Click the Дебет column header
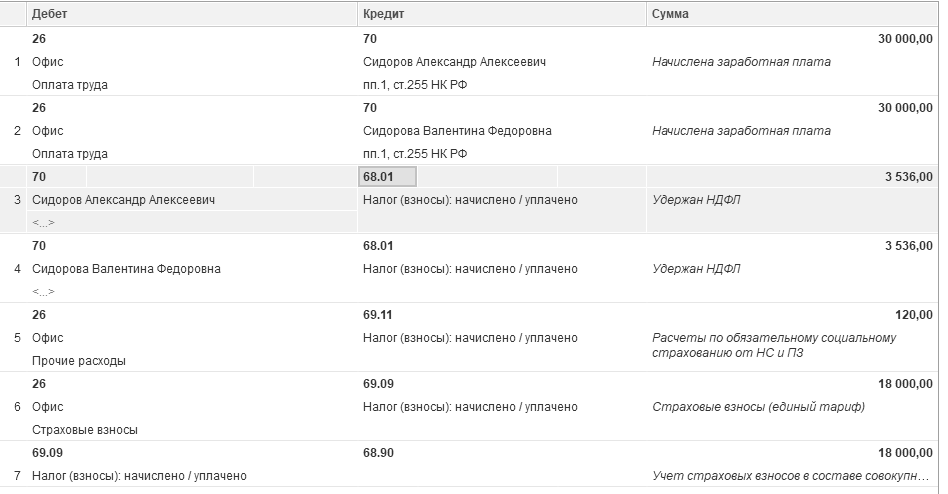Viewport: 948px width, 494px height. coord(192,14)
